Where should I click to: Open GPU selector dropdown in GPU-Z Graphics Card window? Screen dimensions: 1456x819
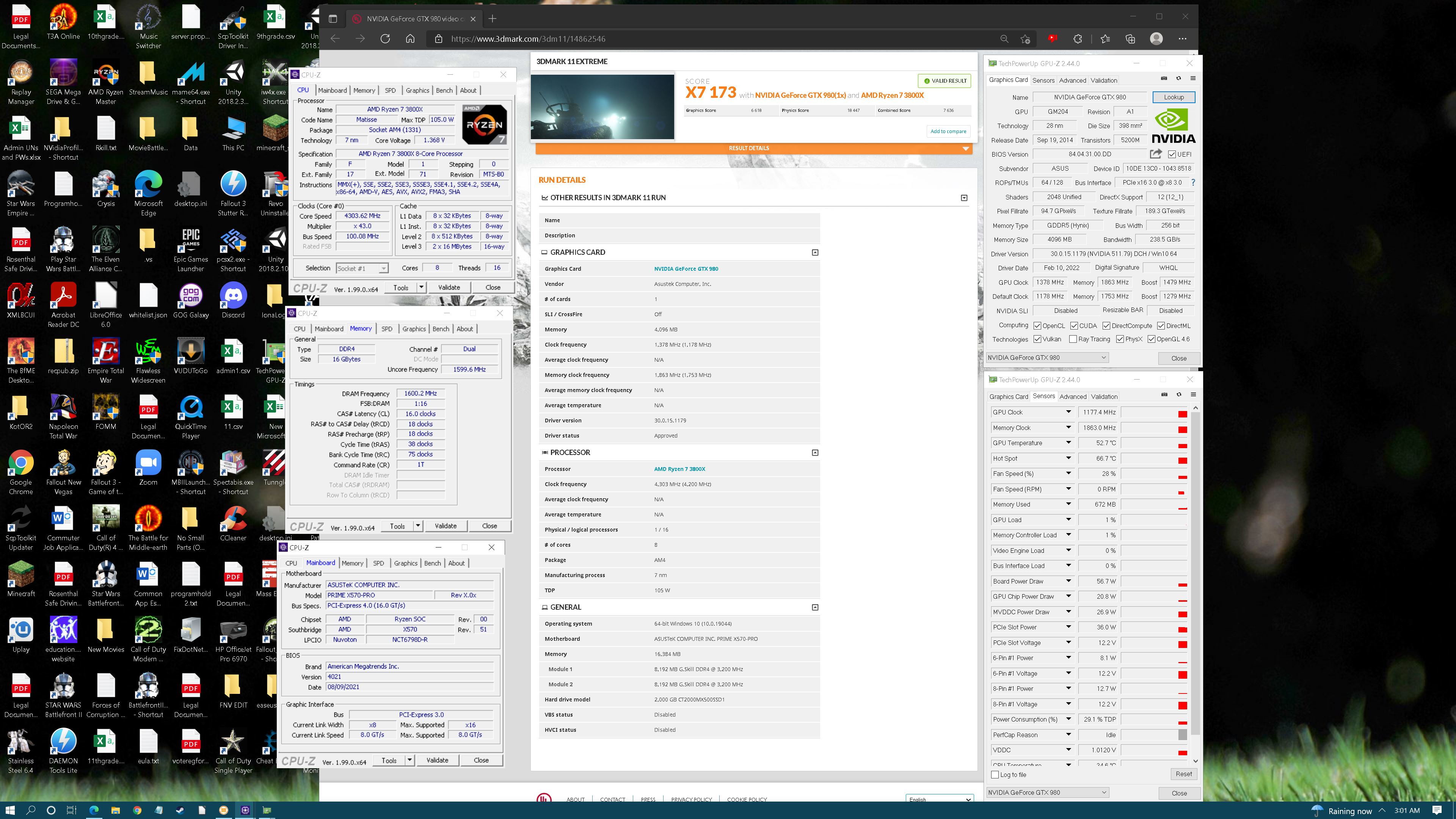click(x=1047, y=358)
